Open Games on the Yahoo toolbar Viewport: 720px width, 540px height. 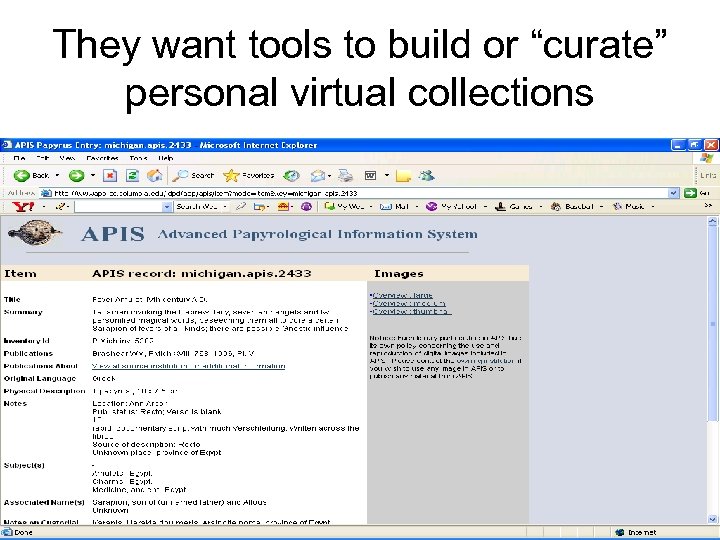coord(513,207)
